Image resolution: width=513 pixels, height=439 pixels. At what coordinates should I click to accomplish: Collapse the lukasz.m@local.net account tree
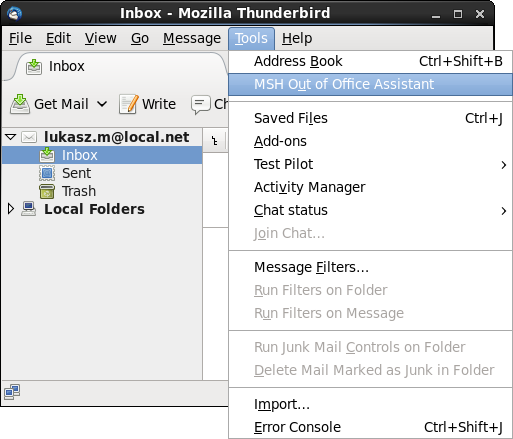pos(11,137)
